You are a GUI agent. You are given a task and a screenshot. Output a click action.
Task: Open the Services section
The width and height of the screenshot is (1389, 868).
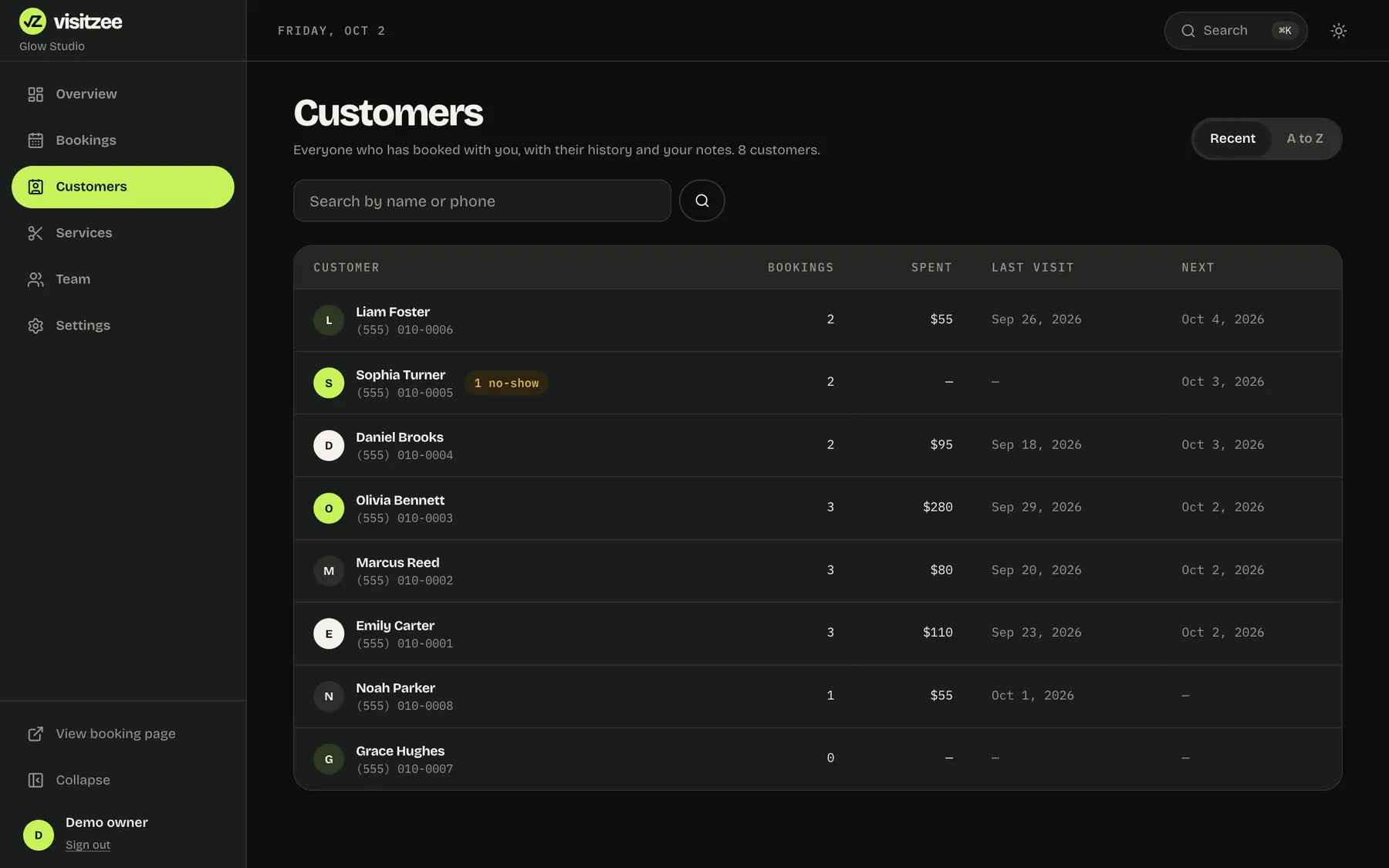[123, 233]
